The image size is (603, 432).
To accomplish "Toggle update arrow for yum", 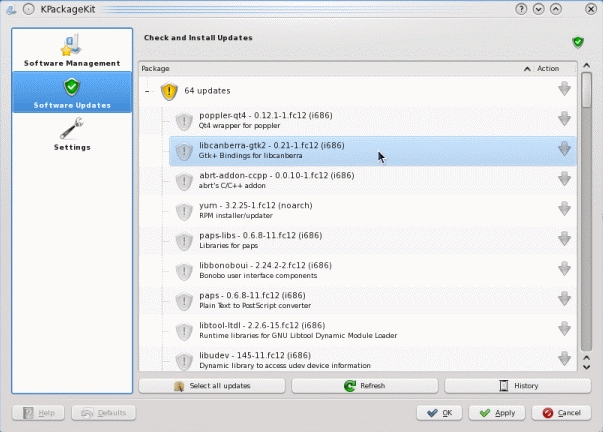I will tap(564, 208).
